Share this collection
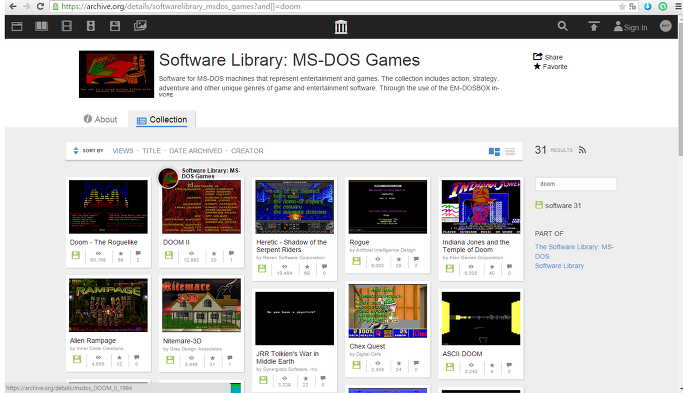The height and width of the screenshot is (393, 683). (548, 57)
